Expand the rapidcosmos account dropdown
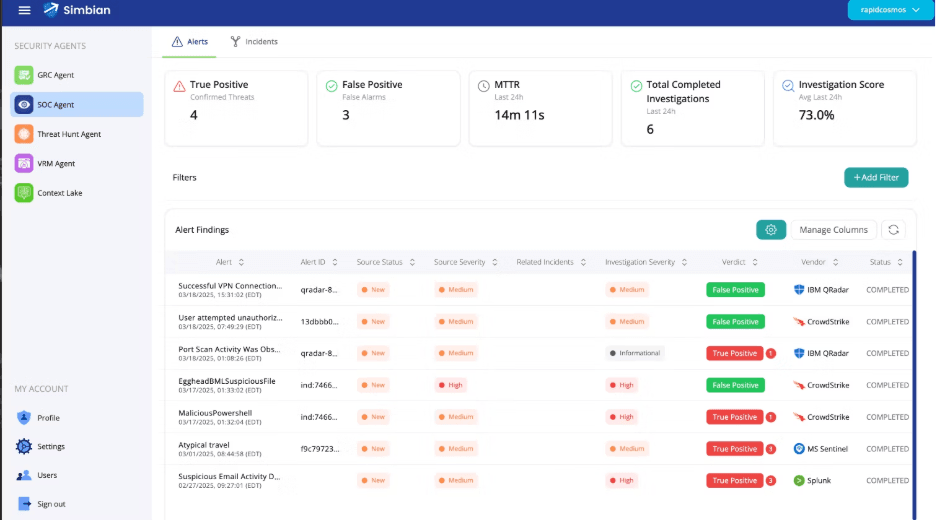 (884, 11)
